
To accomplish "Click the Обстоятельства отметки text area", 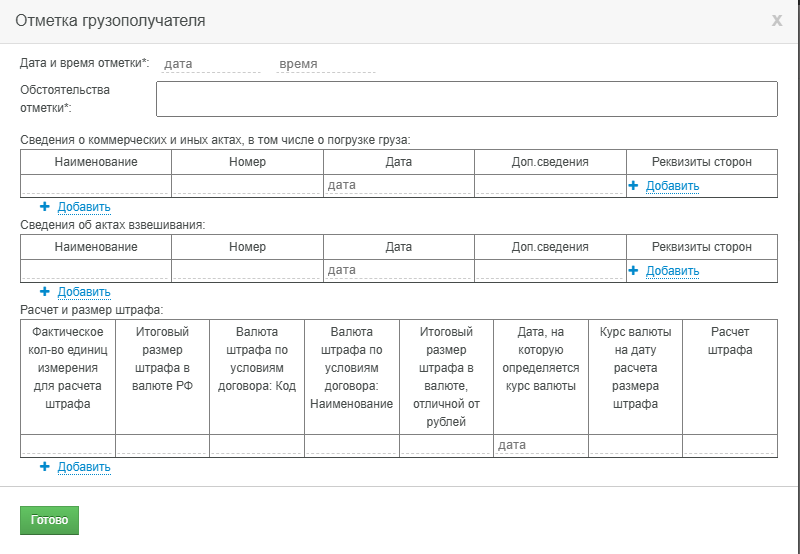I will pyautogui.click(x=467, y=99).
